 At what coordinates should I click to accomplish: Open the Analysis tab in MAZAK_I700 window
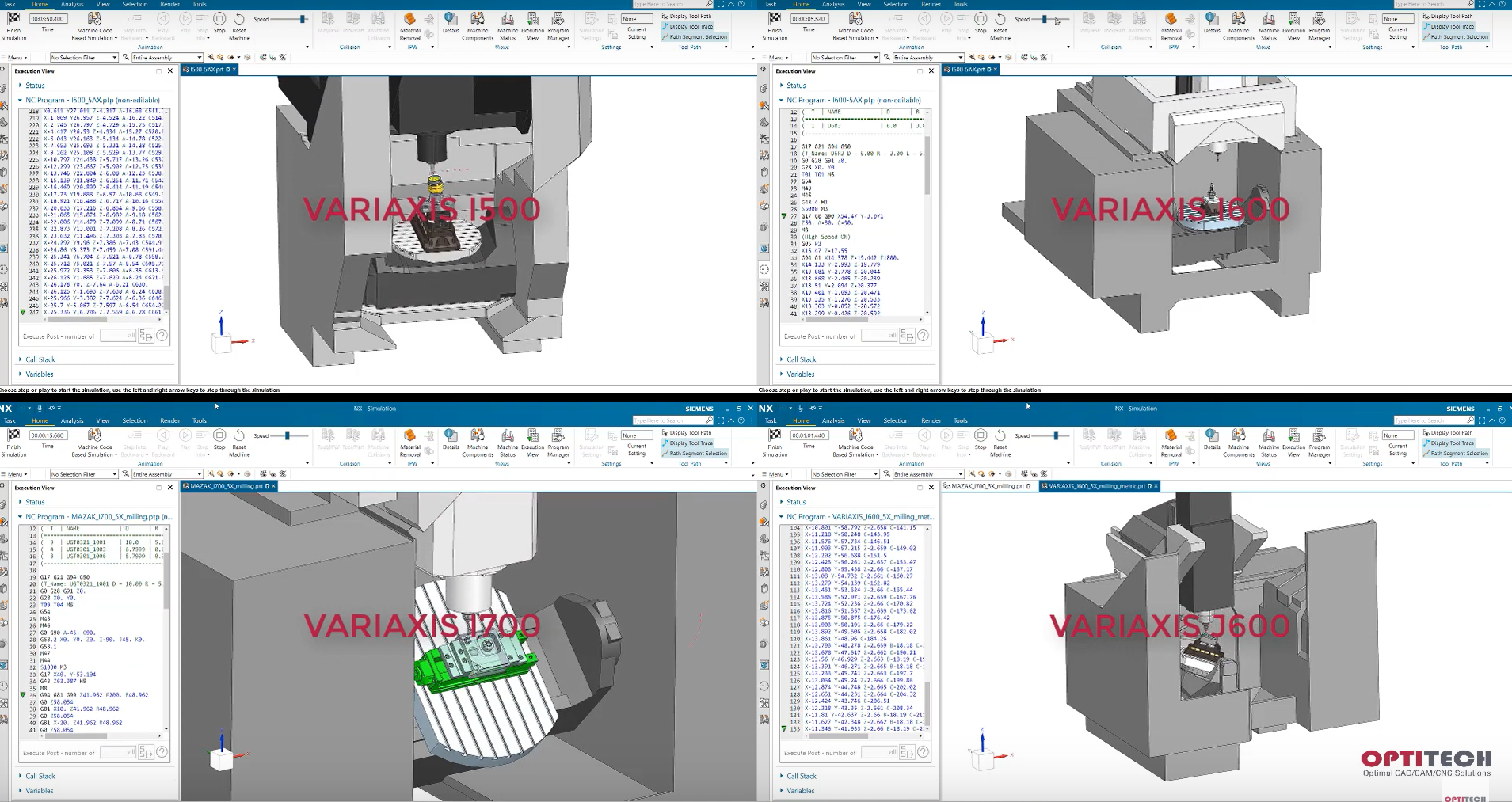(x=72, y=420)
